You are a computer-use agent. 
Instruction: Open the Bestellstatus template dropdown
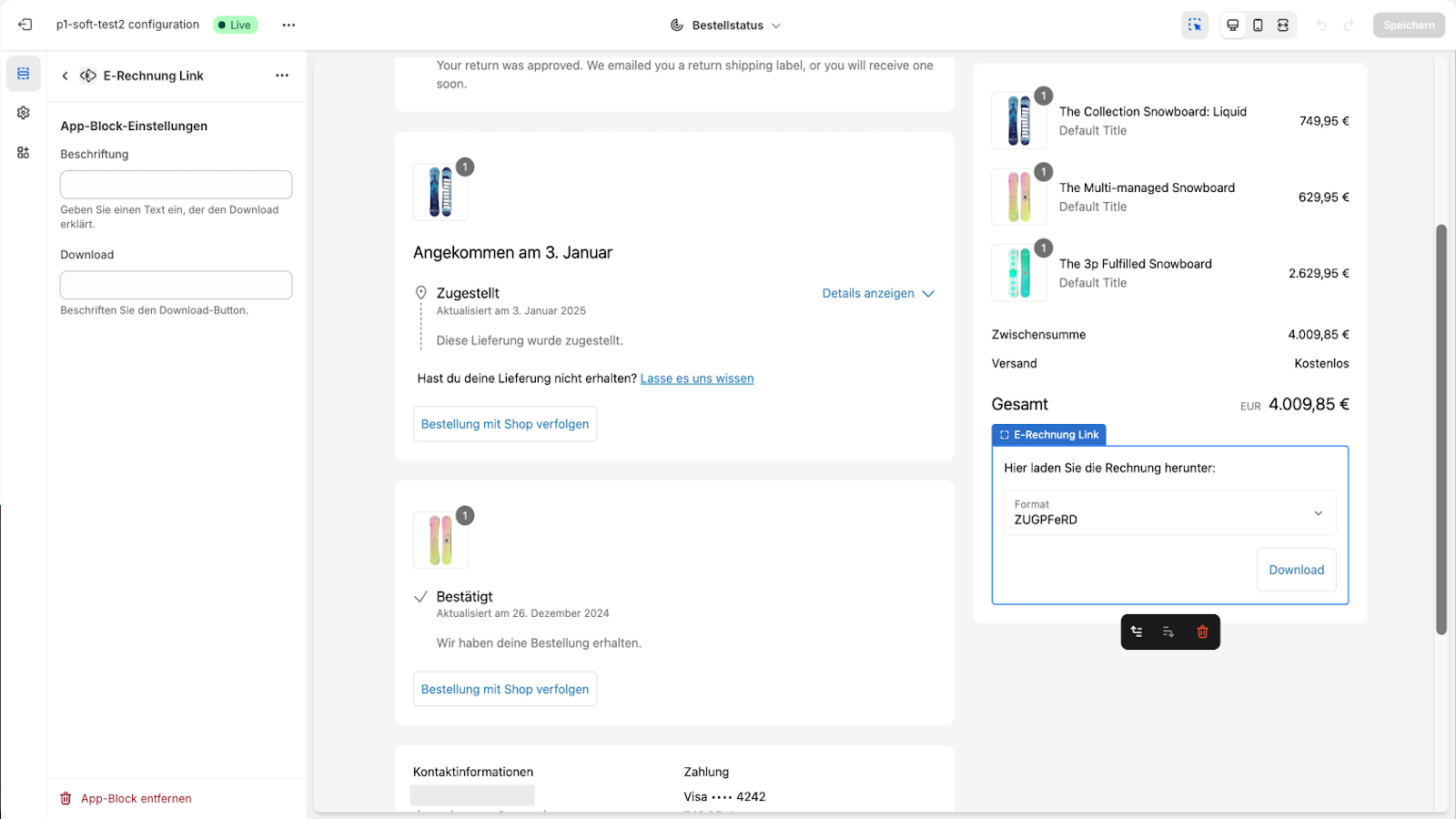[x=725, y=25]
